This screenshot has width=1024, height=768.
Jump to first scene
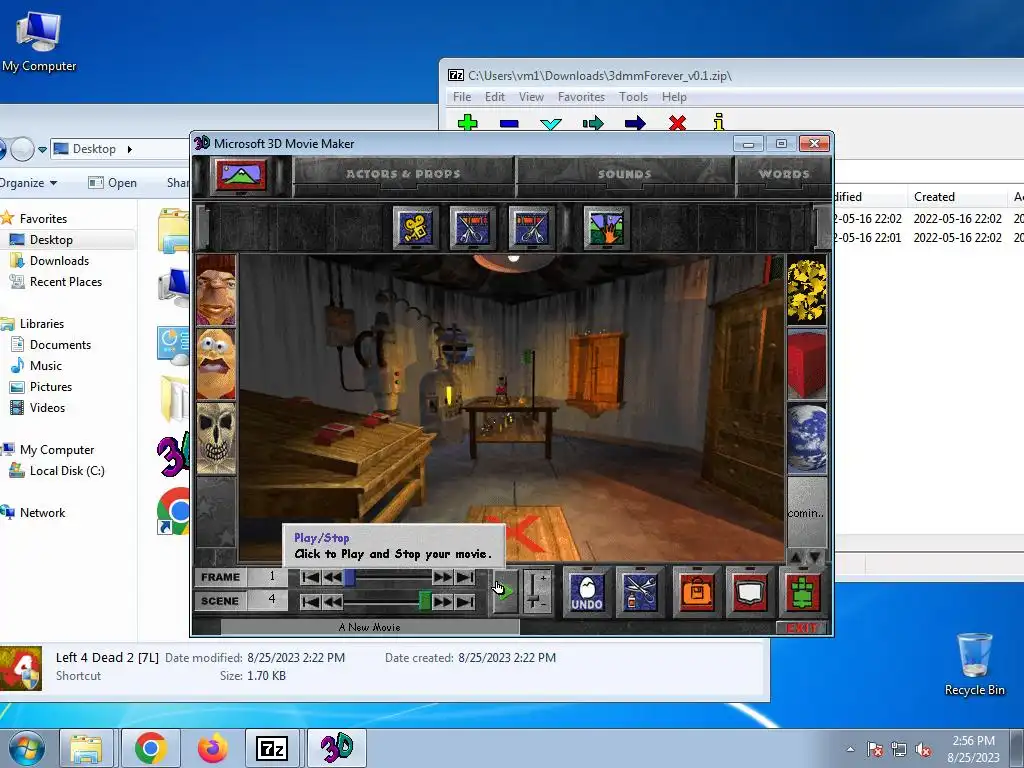tap(311, 601)
